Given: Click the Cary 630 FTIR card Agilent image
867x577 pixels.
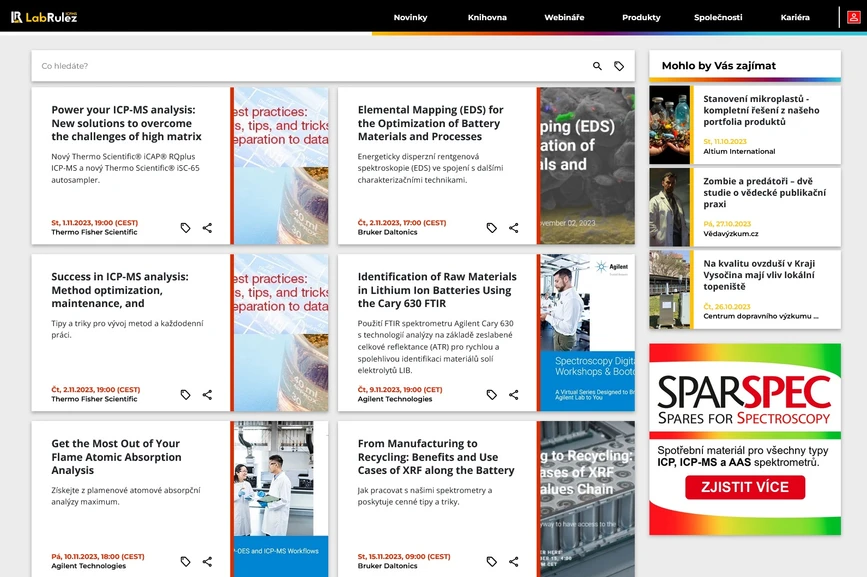Looking at the screenshot, I should click(x=587, y=333).
